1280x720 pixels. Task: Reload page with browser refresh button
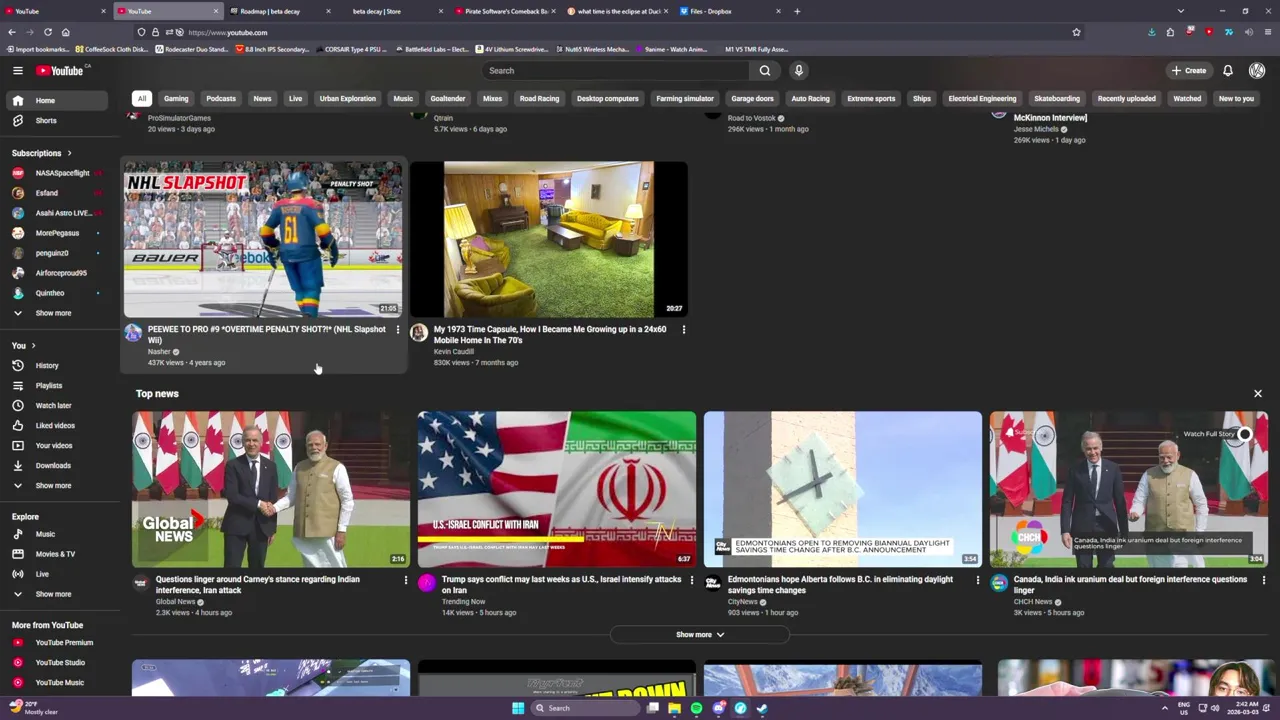click(47, 32)
